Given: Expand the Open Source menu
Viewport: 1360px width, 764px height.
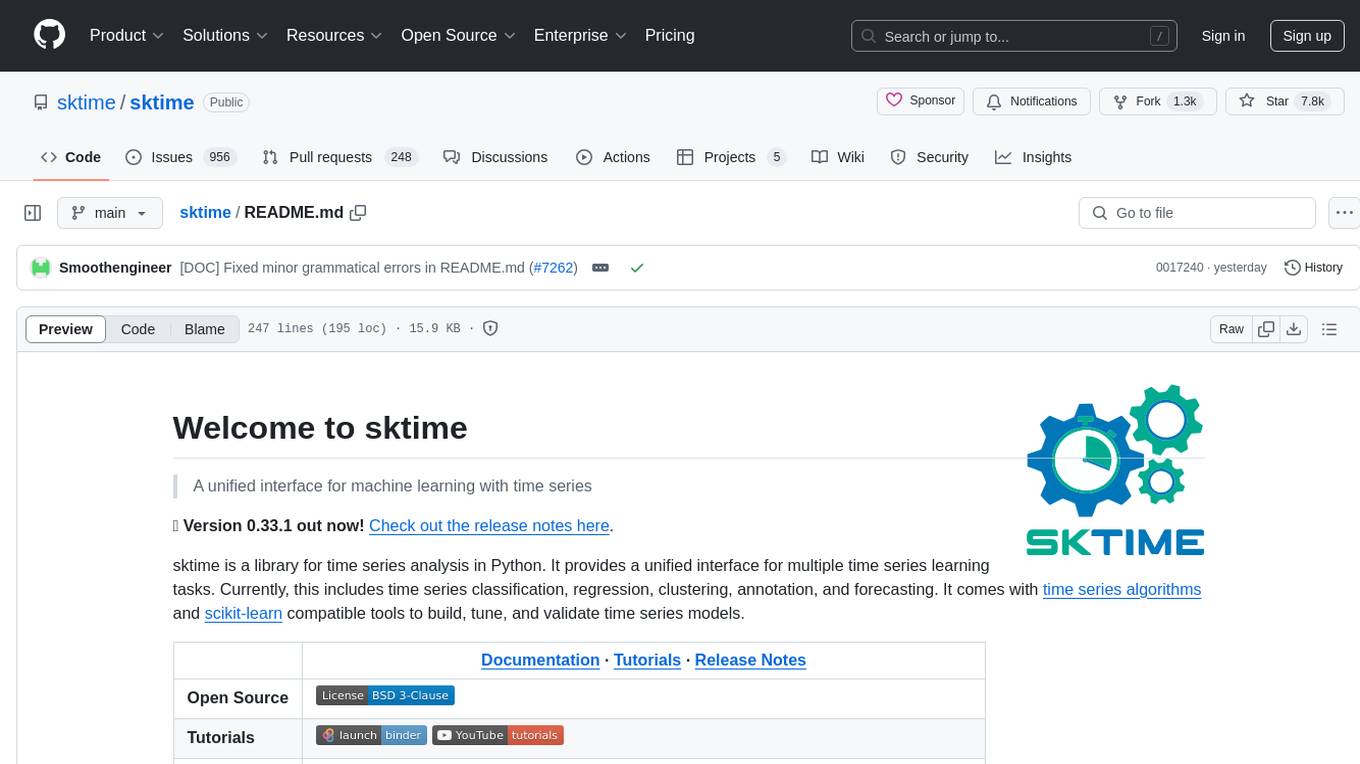Looking at the screenshot, I should 458,35.
